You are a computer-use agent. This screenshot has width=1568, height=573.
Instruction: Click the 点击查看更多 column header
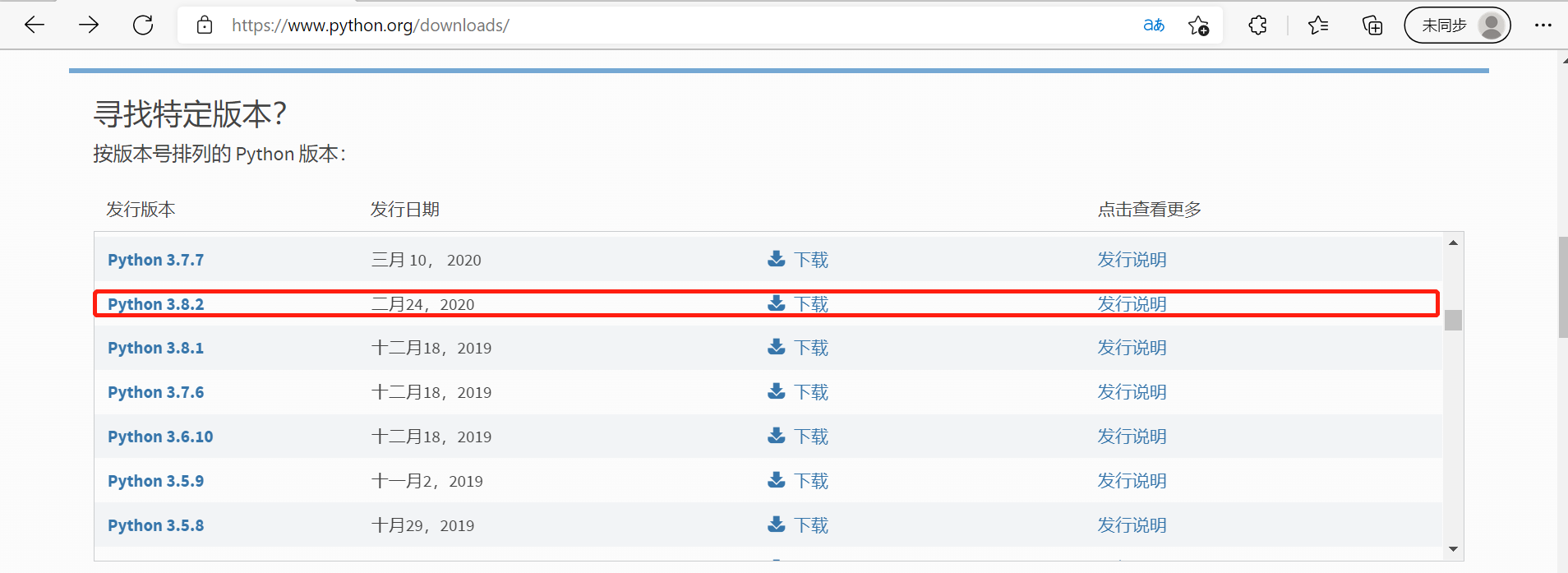(1150, 210)
